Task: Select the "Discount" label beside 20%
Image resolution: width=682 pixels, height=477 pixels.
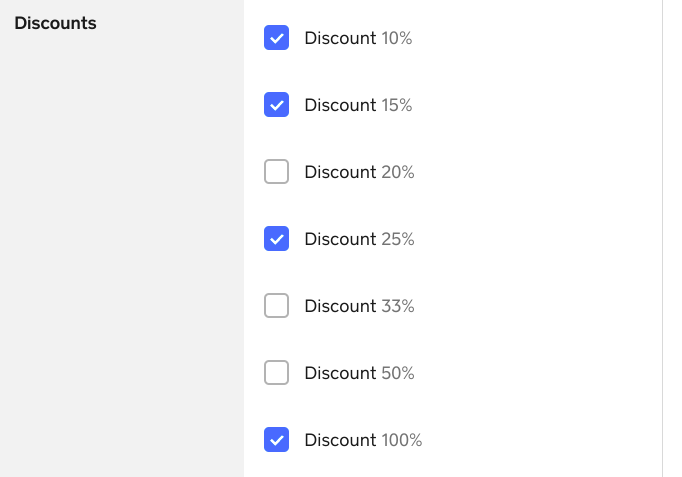Action: click(340, 172)
